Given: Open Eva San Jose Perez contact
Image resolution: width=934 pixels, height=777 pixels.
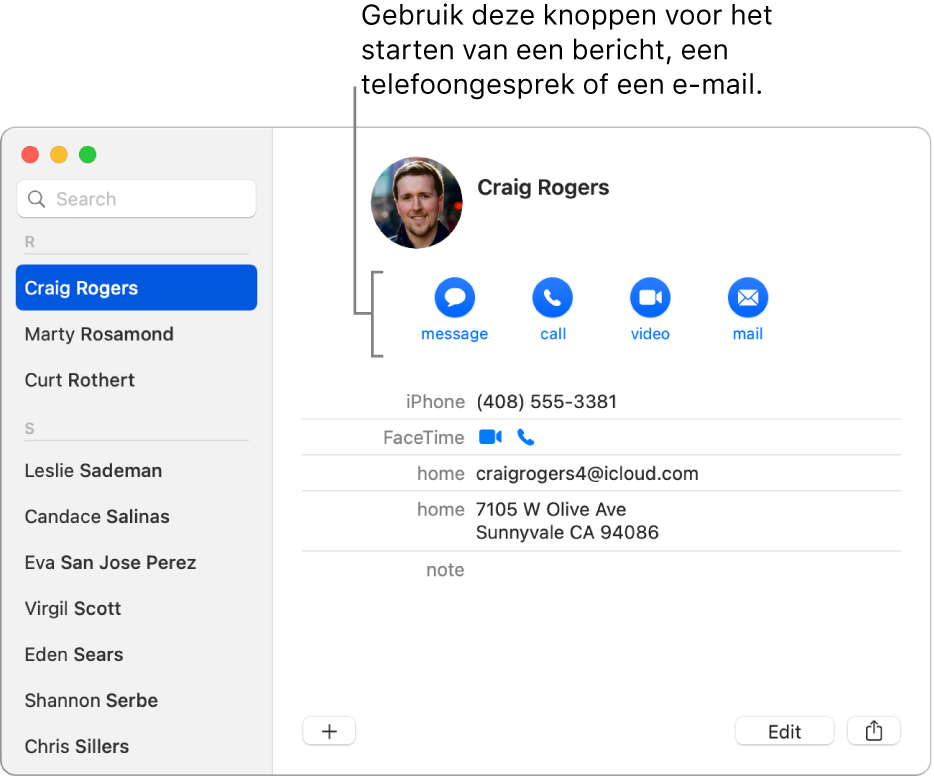Looking at the screenshot, I should pyautogui.click(x=136, y=562).
